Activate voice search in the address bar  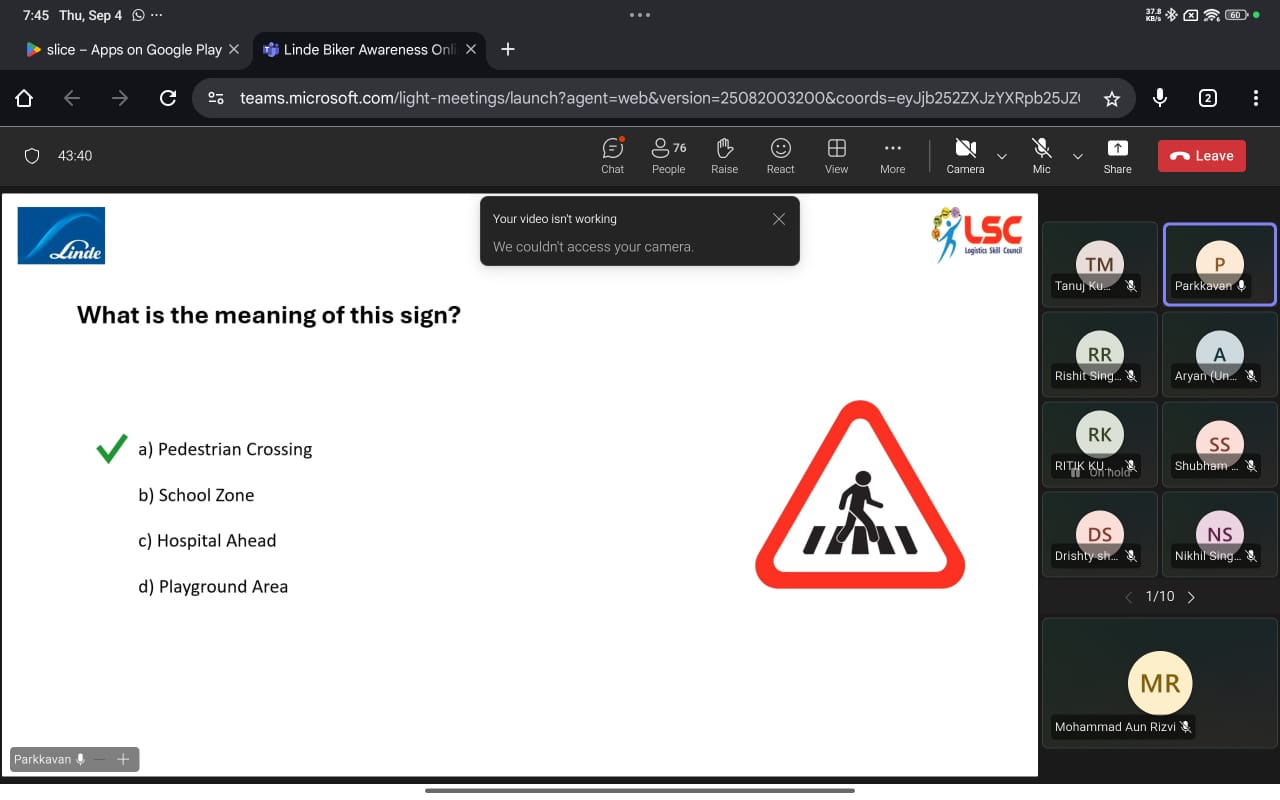point(1159,97)
